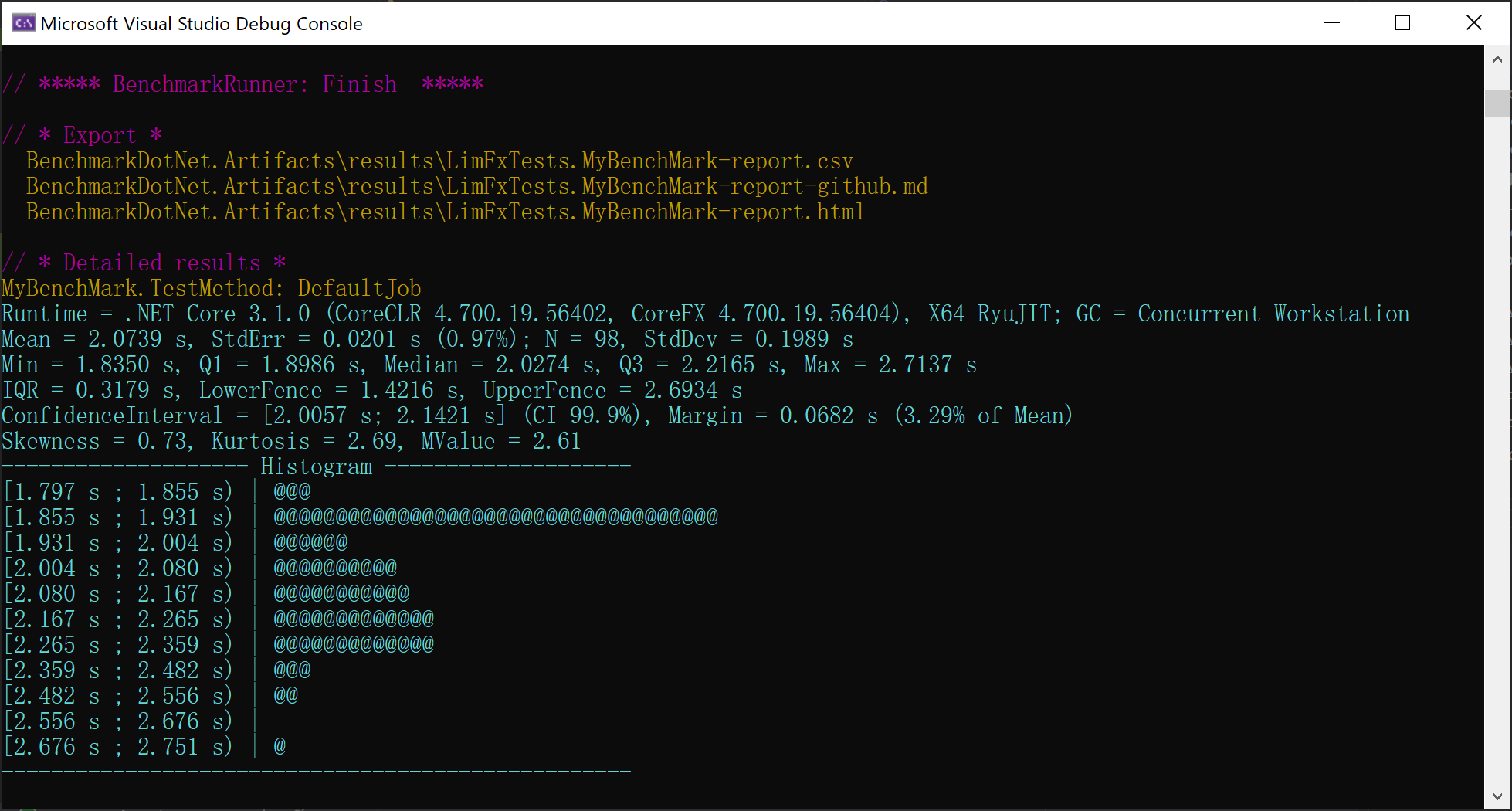1512x811 pixels.
Task: Click the ConfidenceInterval output line
Action: (x=537, y=416)
